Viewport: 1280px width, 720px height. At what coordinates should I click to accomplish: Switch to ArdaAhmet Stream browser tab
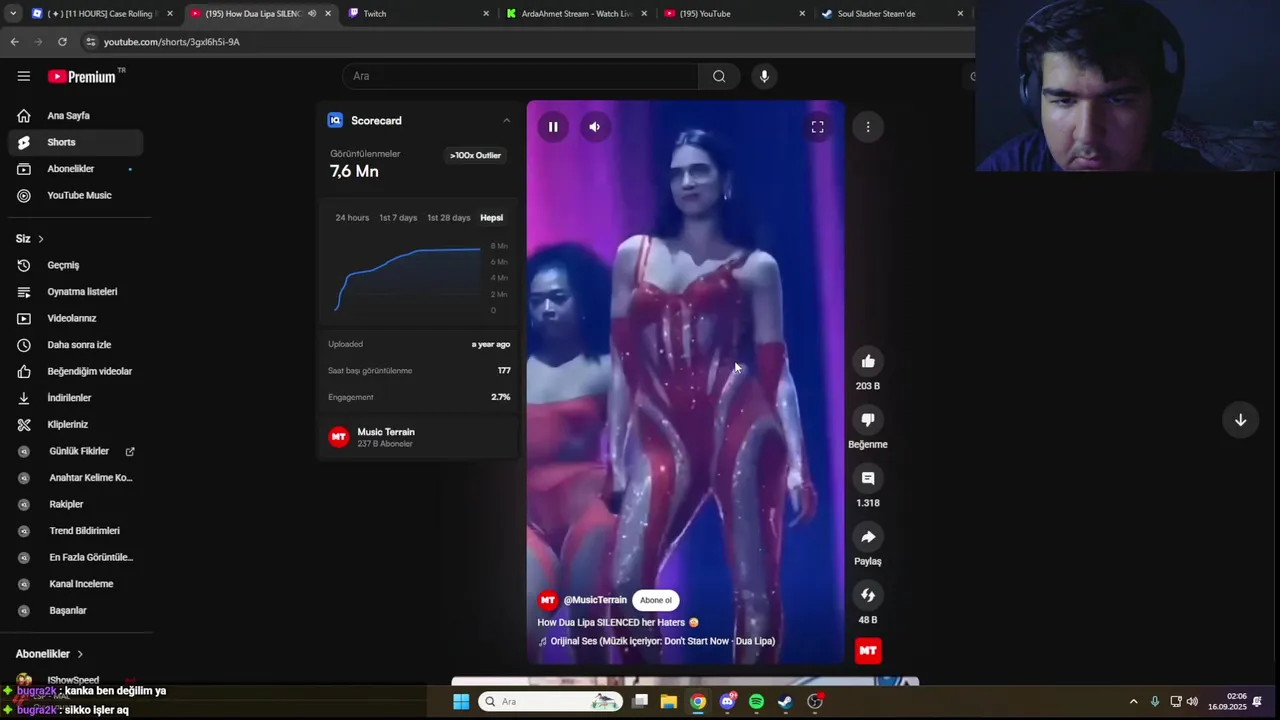[577, 14]
